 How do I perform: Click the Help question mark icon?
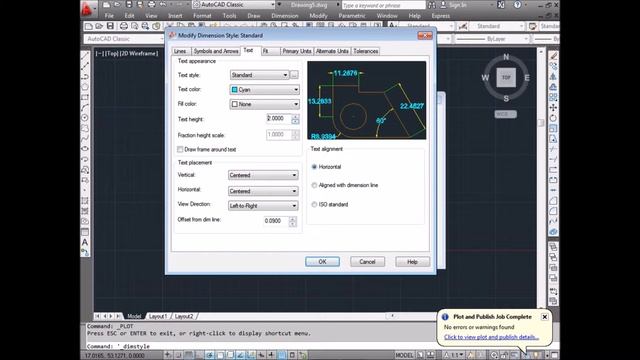tap(517, 5)
